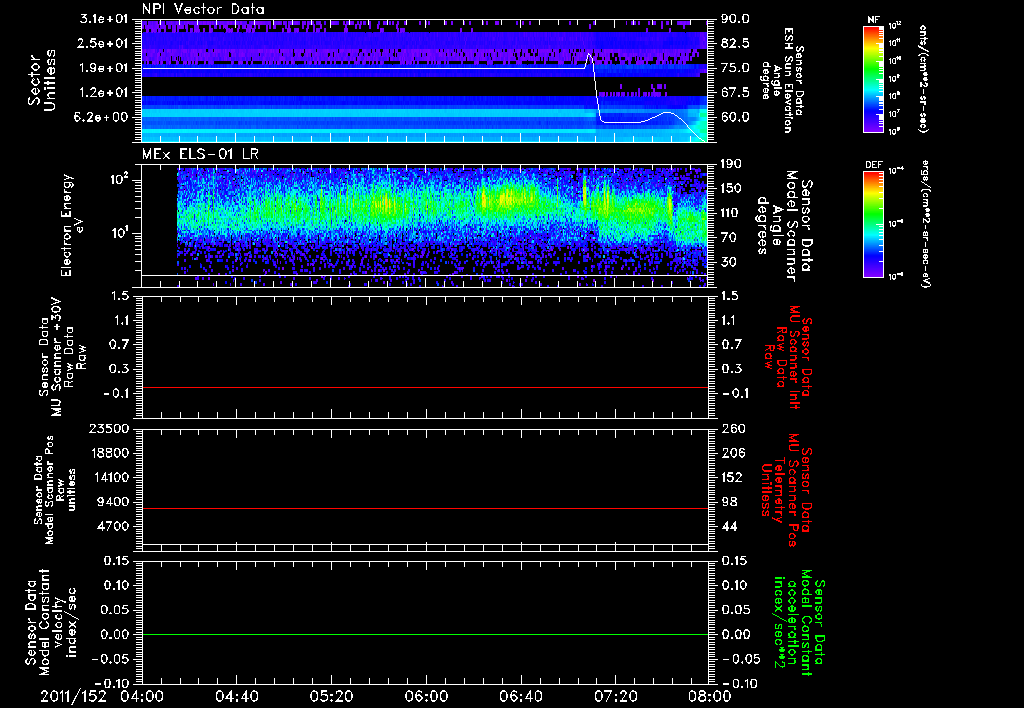
Task: Click the 05:20 time axis label
Action: click(331, 696)
